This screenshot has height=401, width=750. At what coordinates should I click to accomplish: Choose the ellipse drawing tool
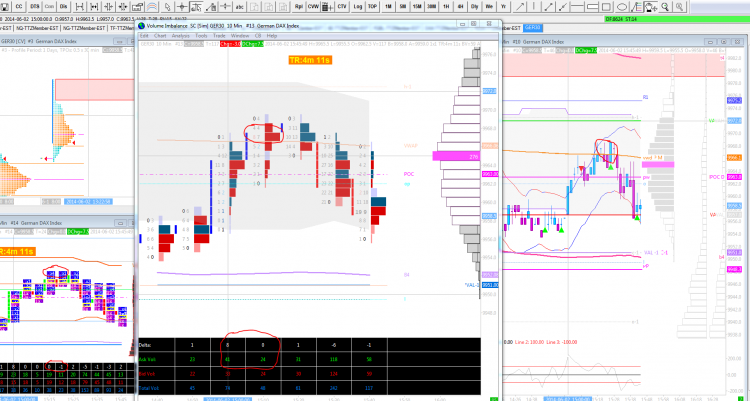(621, 7)
